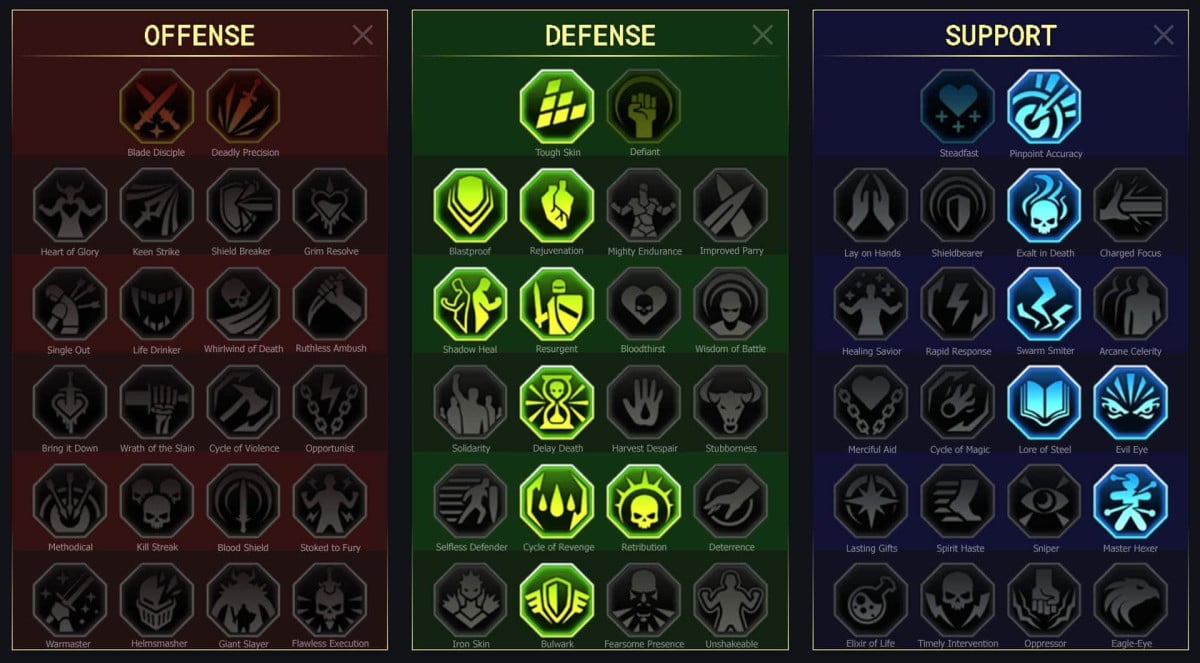Select the Steadfast mastery icon
Image resolution: width=1200 pixels, height=663 pixels.
click(x=958, y=107)
